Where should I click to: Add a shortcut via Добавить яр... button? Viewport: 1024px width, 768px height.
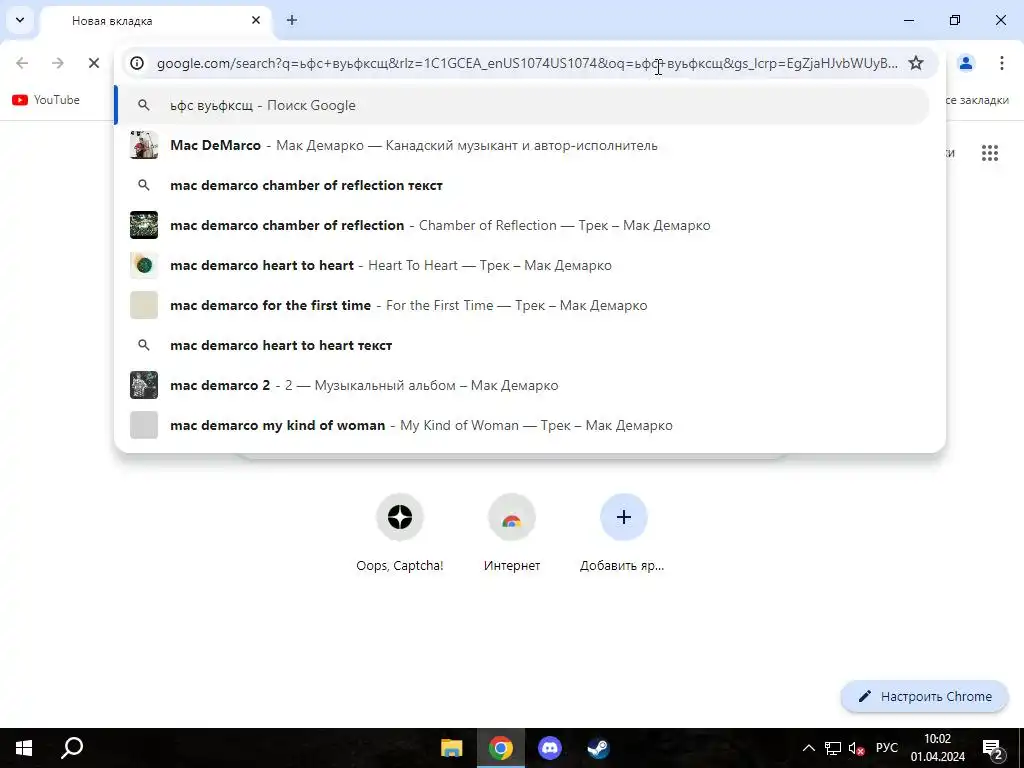(x=623, y=534)
